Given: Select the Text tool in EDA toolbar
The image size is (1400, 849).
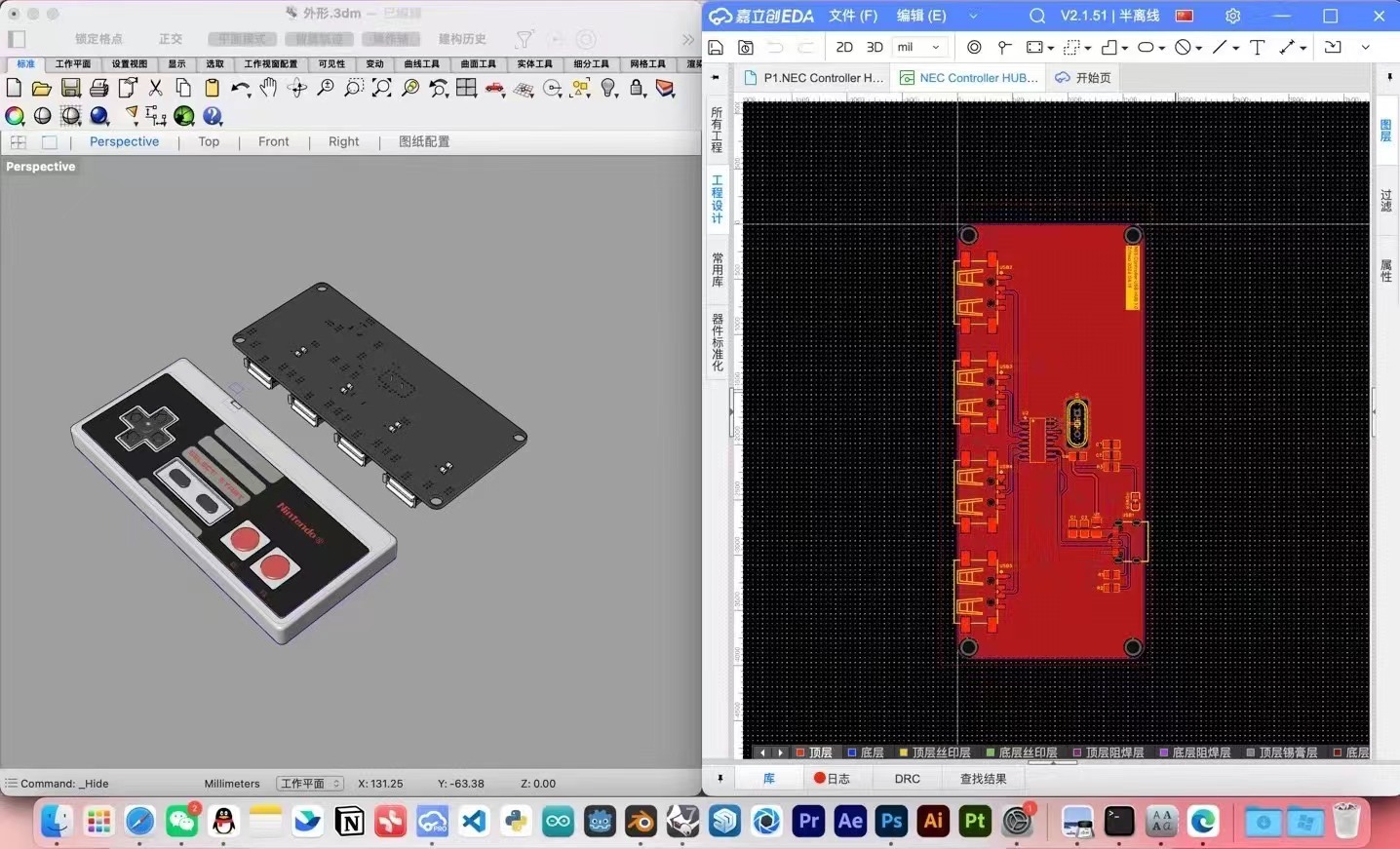Looking at the screenshot, I should [x=1258, y=47].
